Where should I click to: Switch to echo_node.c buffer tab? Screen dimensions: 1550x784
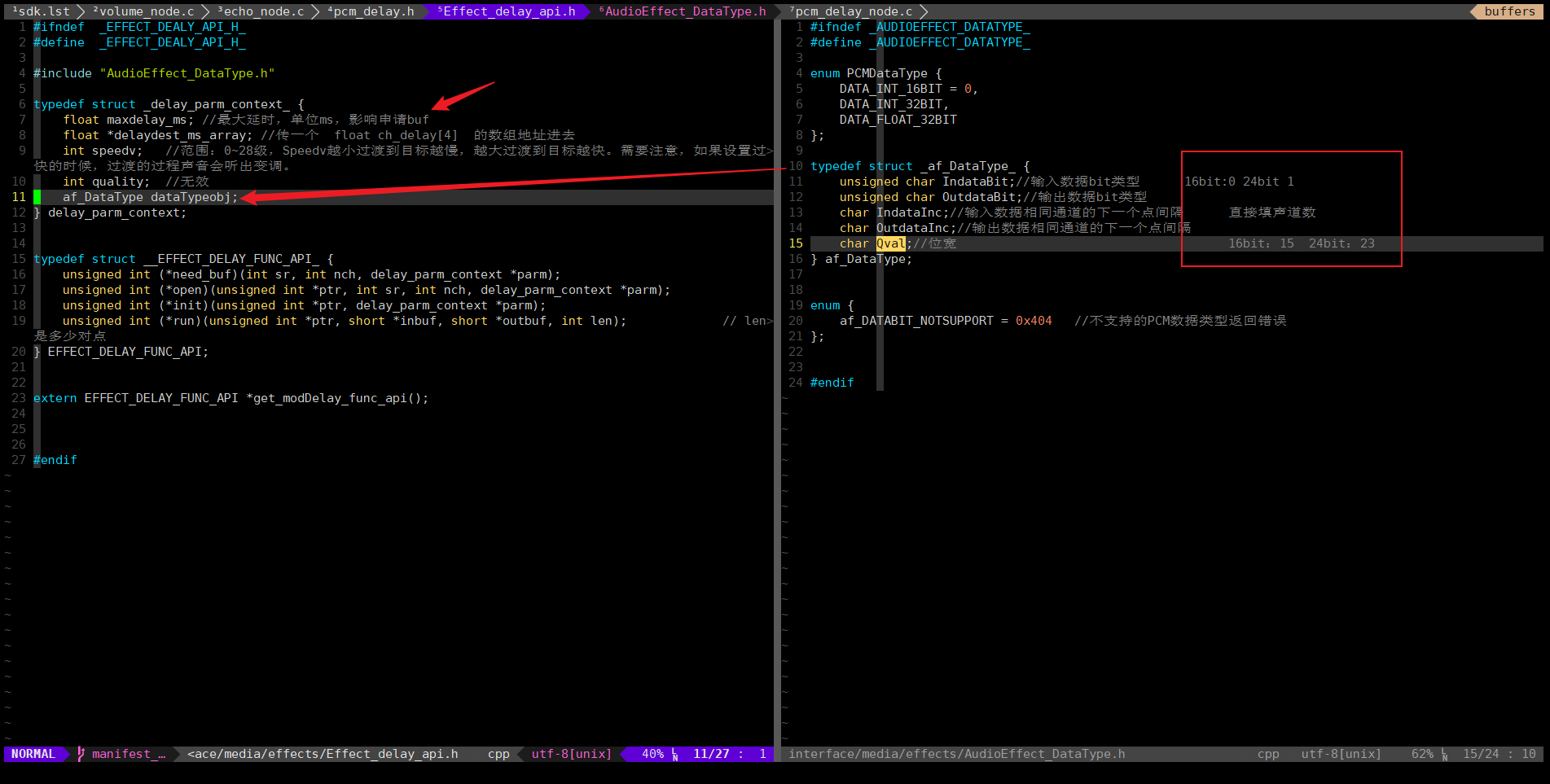(261, 11)
